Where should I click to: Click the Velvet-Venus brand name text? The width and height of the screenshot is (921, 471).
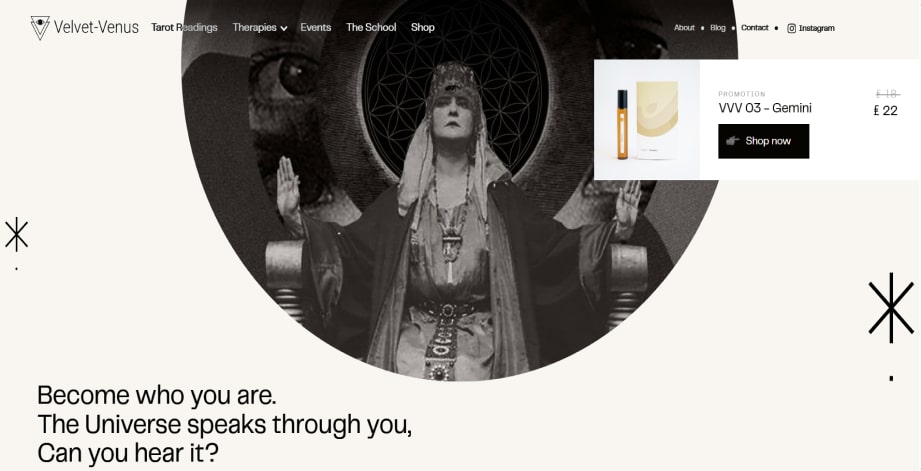click(x=96, y=27)
